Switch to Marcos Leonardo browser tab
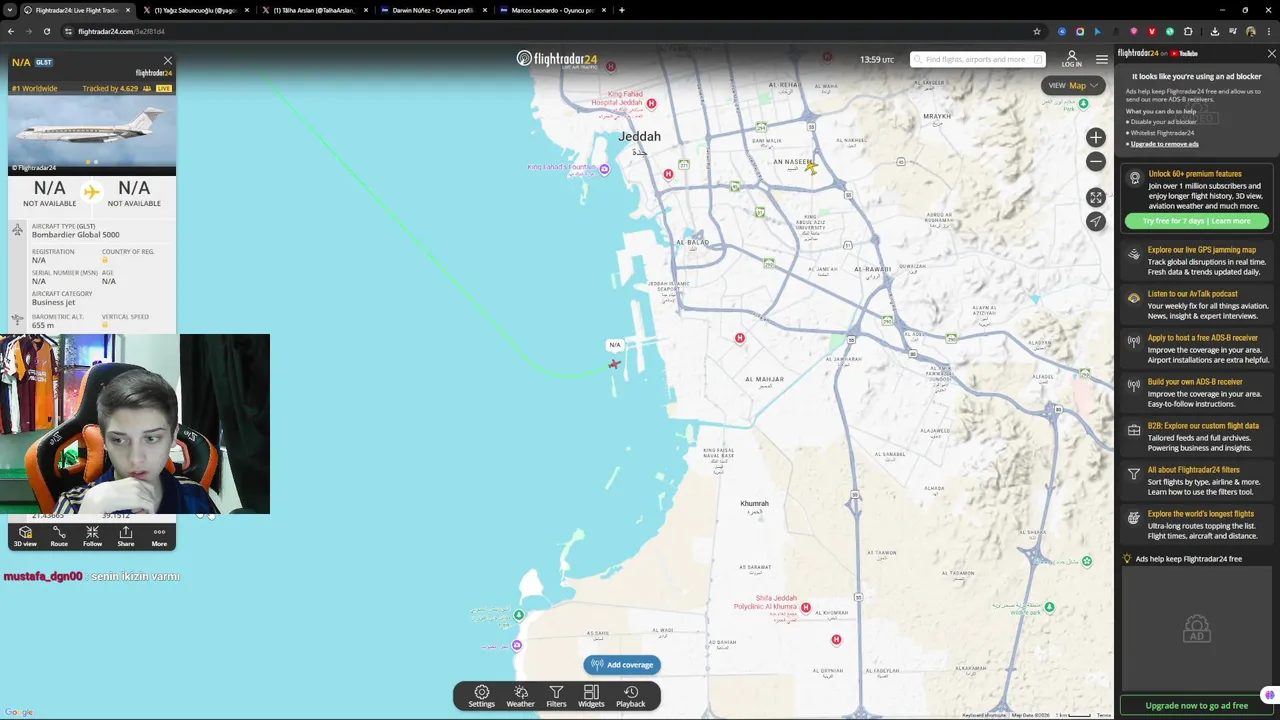This screenshot has width=1280, height=720. pyautogui.click(x=552, y=10)
